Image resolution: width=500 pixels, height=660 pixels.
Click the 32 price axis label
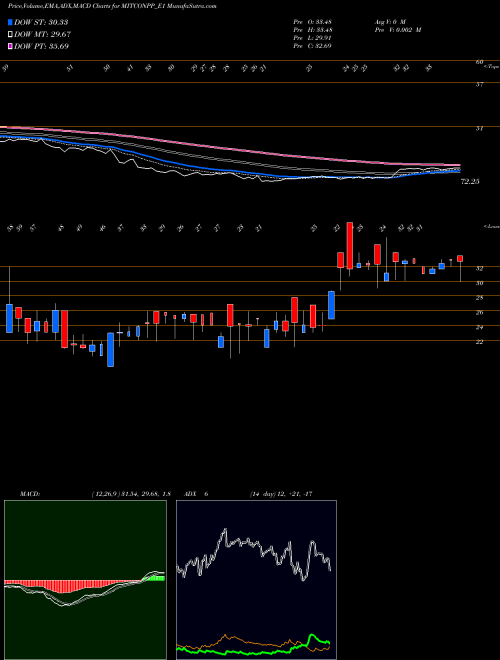(479, 268)
